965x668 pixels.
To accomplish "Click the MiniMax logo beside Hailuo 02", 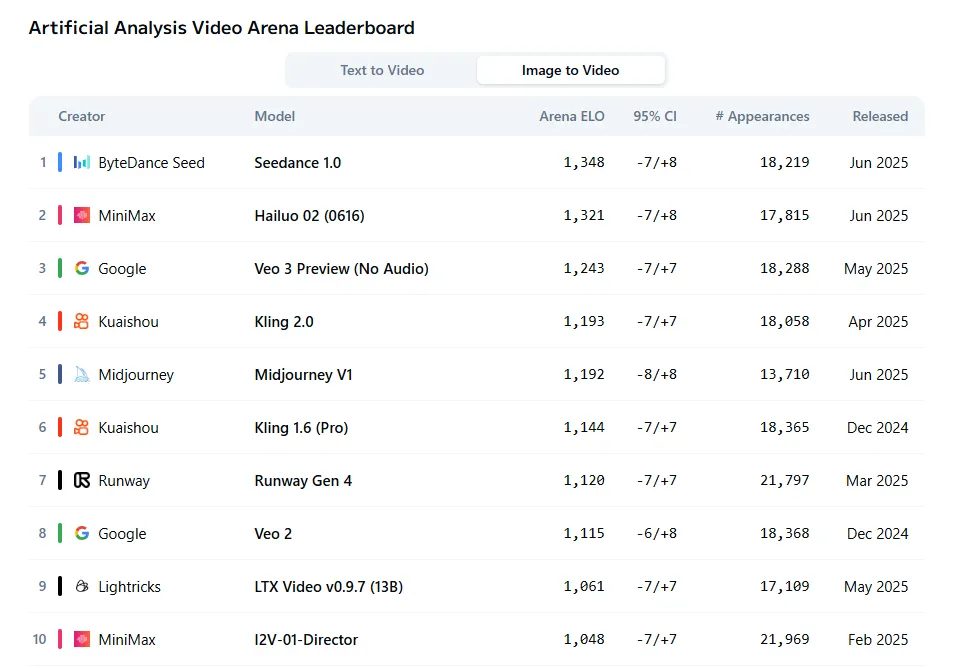I will point(82,215).
